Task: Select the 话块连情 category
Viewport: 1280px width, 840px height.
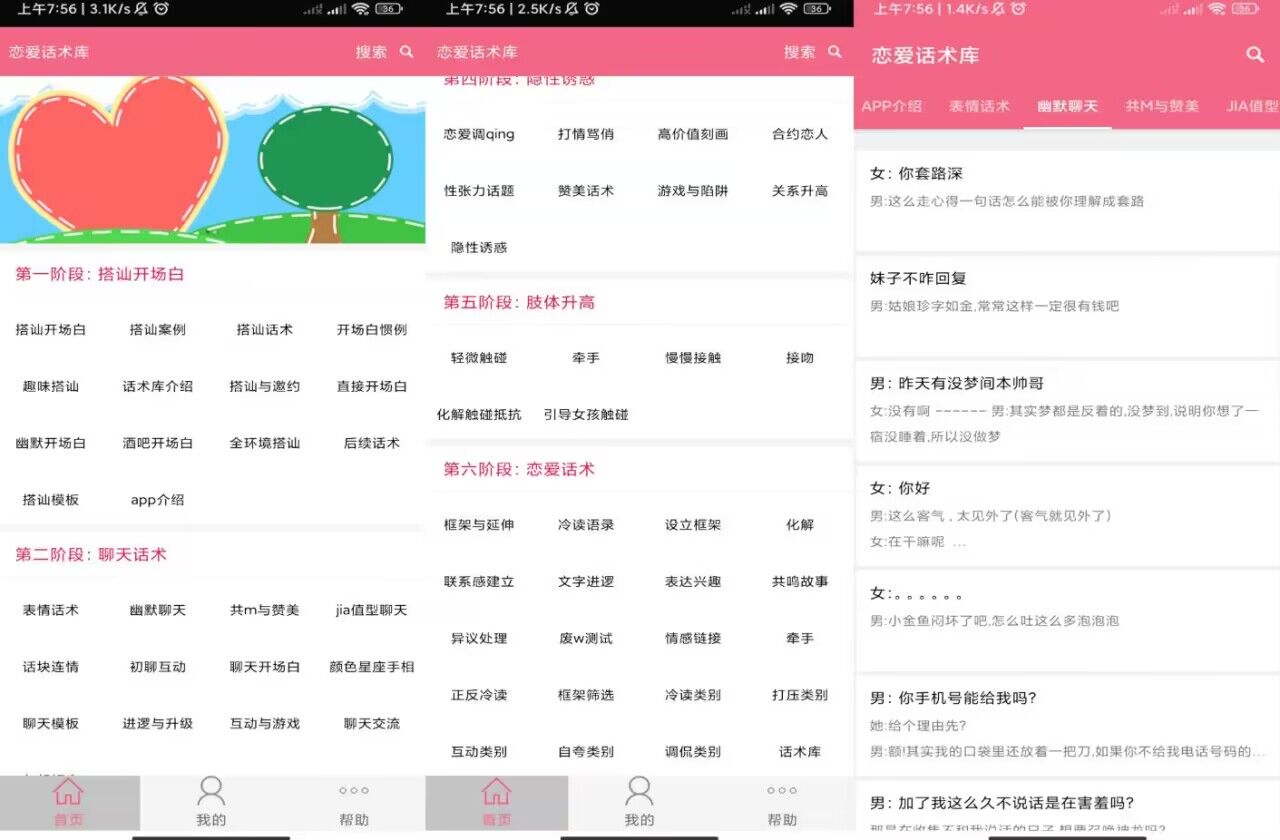Action: 50,667
